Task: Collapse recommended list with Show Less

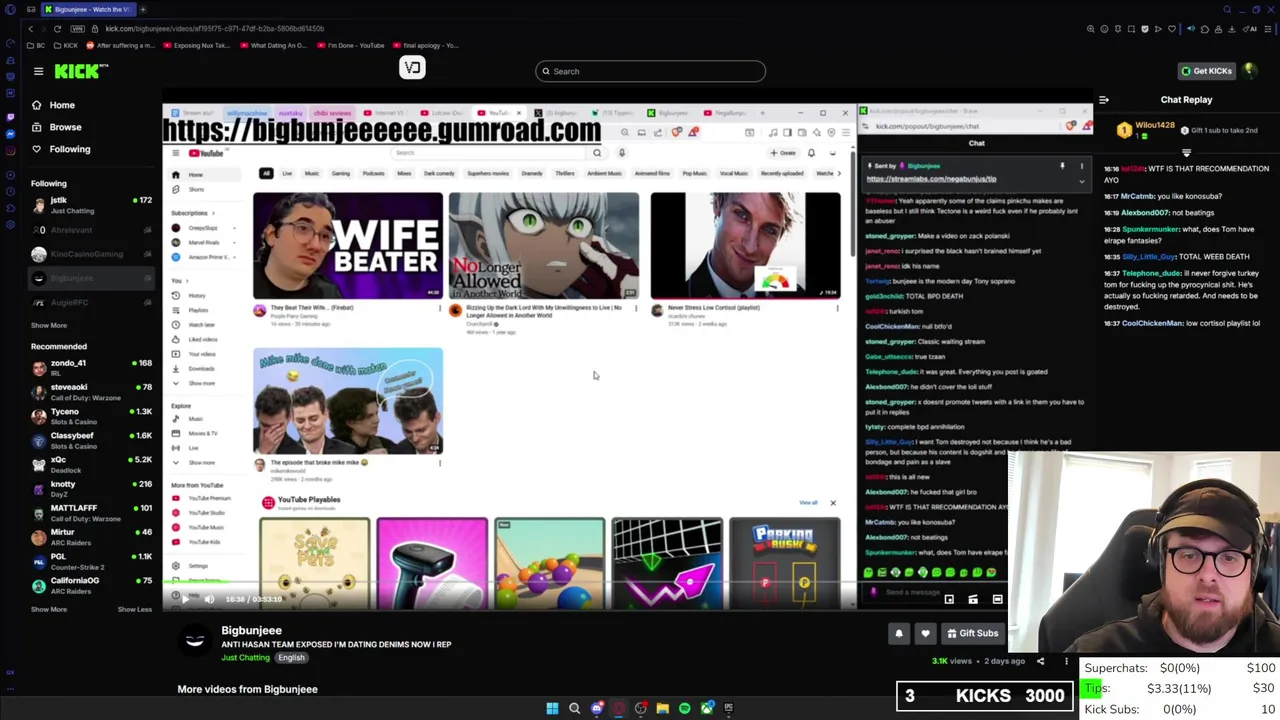Action: point(135,609)
